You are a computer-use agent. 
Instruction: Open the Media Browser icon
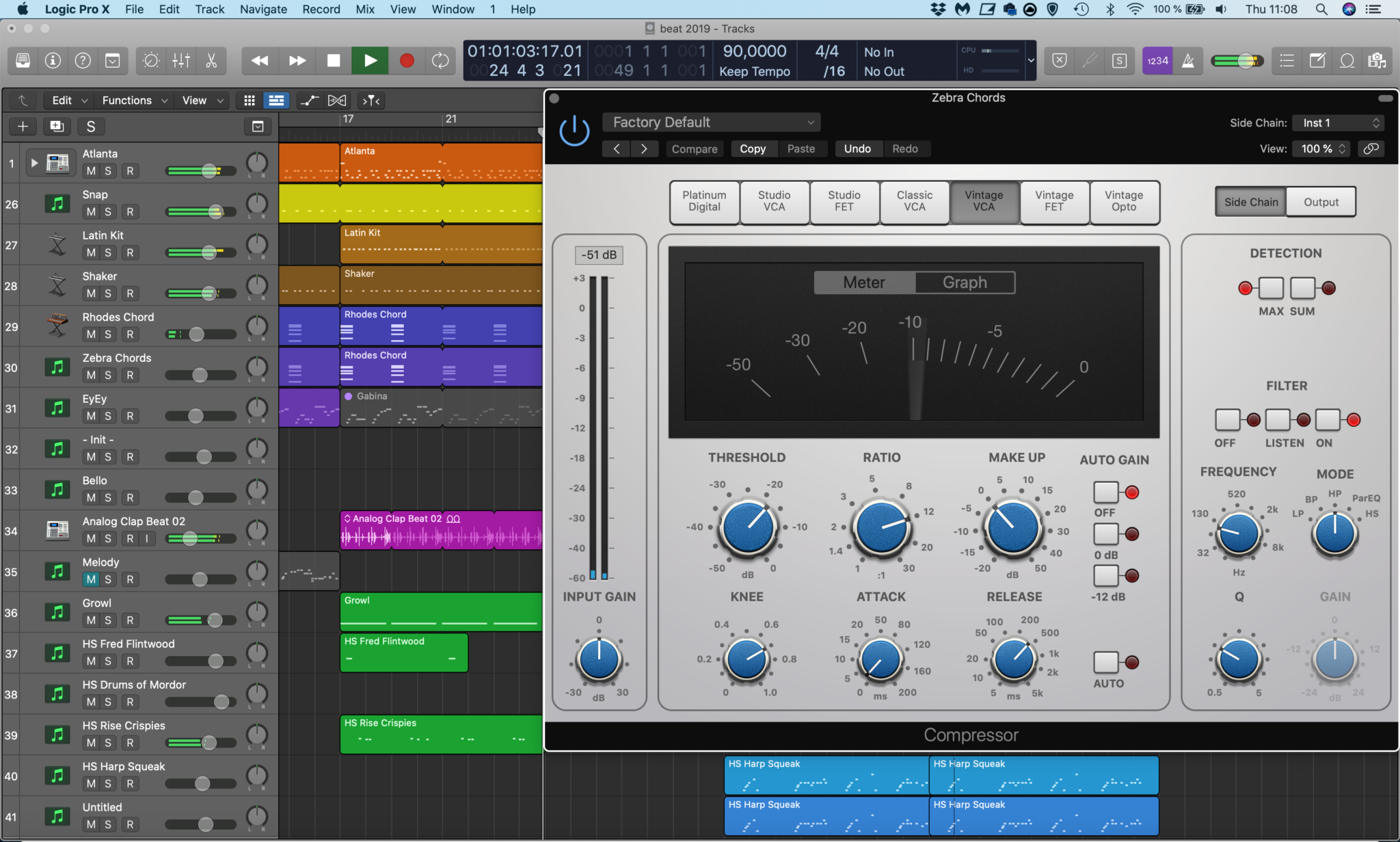pos(1377,61)
